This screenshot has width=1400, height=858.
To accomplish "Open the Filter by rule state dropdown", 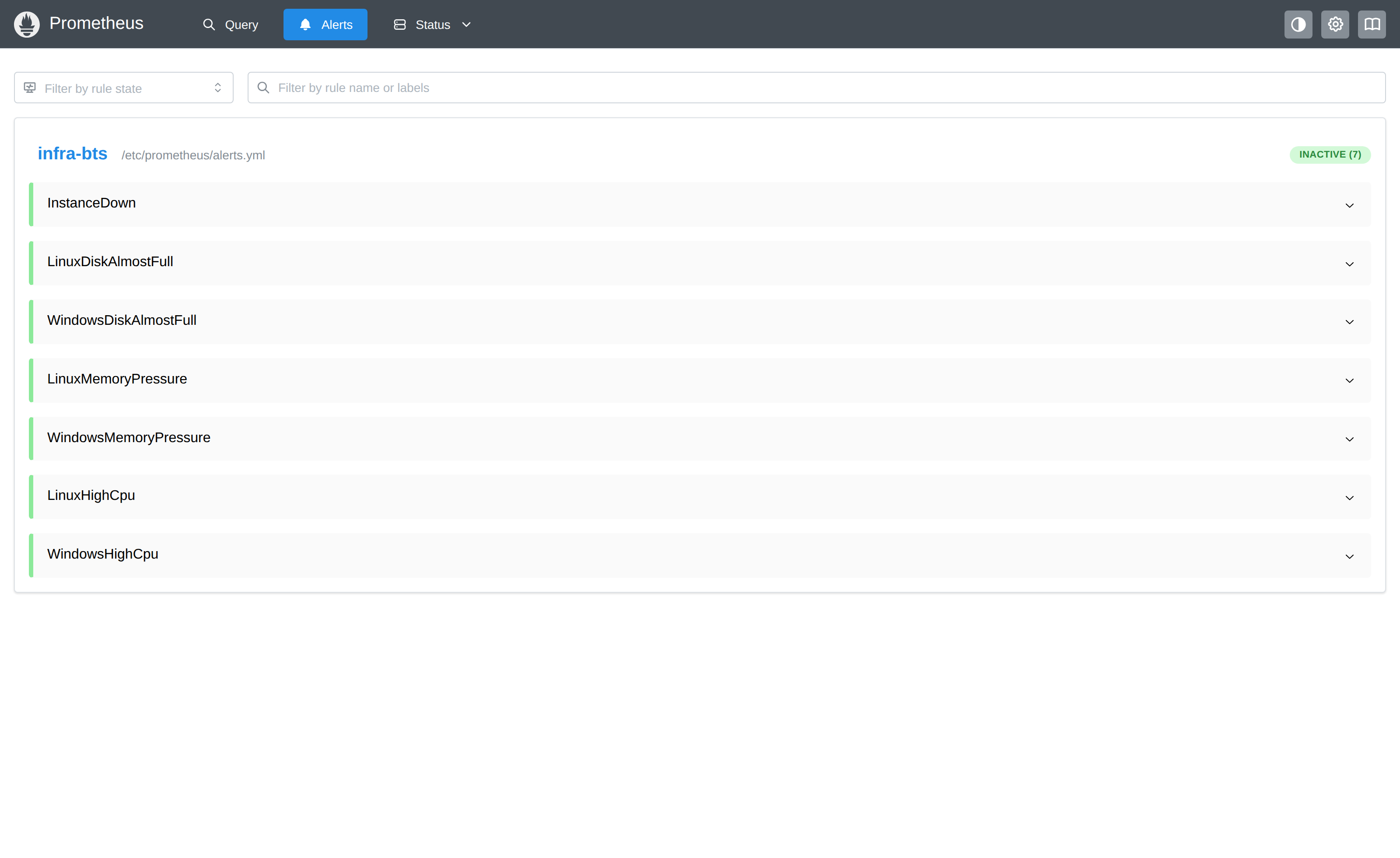I will (123, 88).
